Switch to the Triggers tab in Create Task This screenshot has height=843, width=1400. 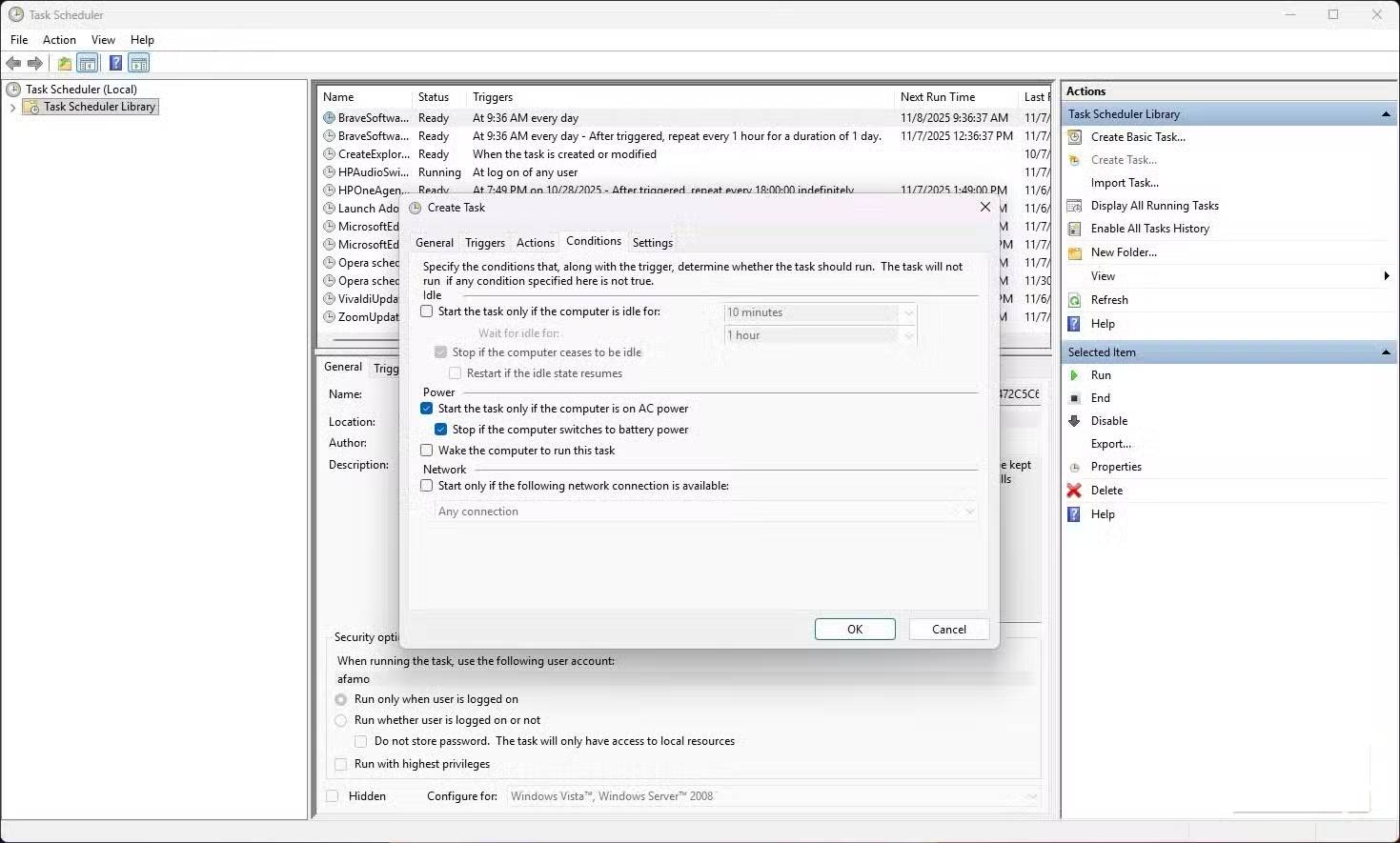click(x=485, y=243)
